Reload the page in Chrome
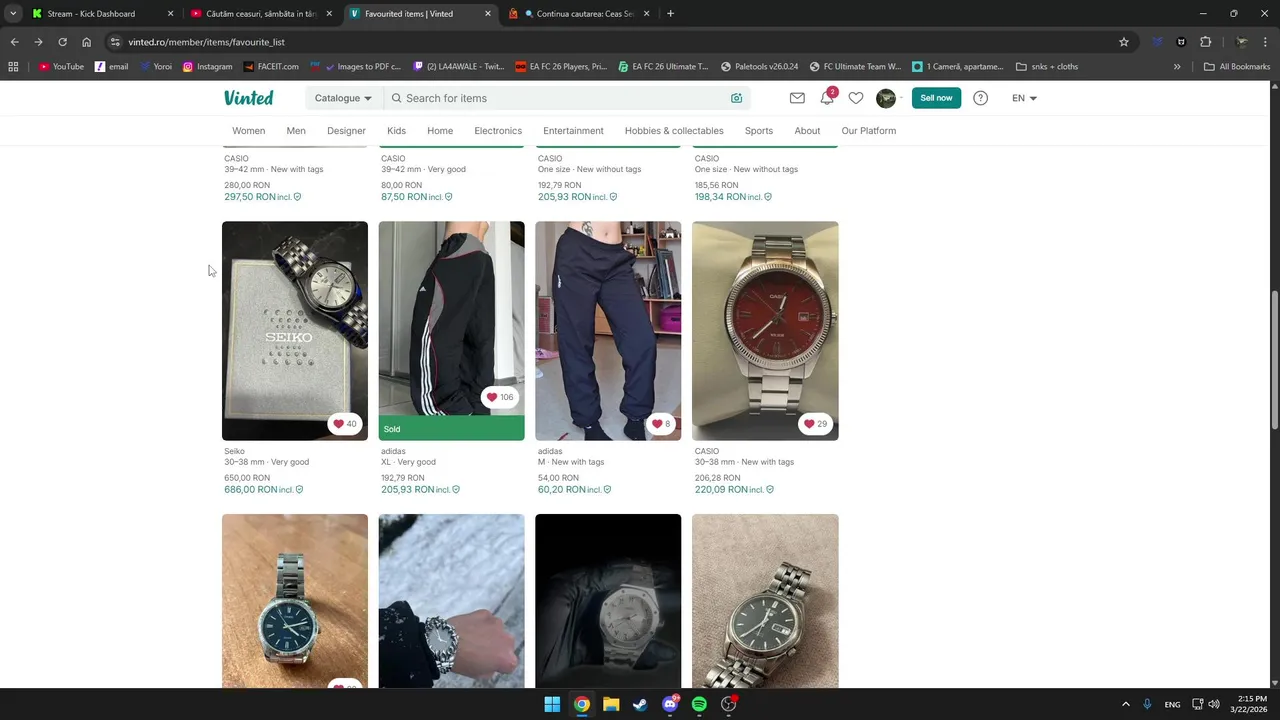The width and height of the screenshot is (1280, 720). coord(62,42)
